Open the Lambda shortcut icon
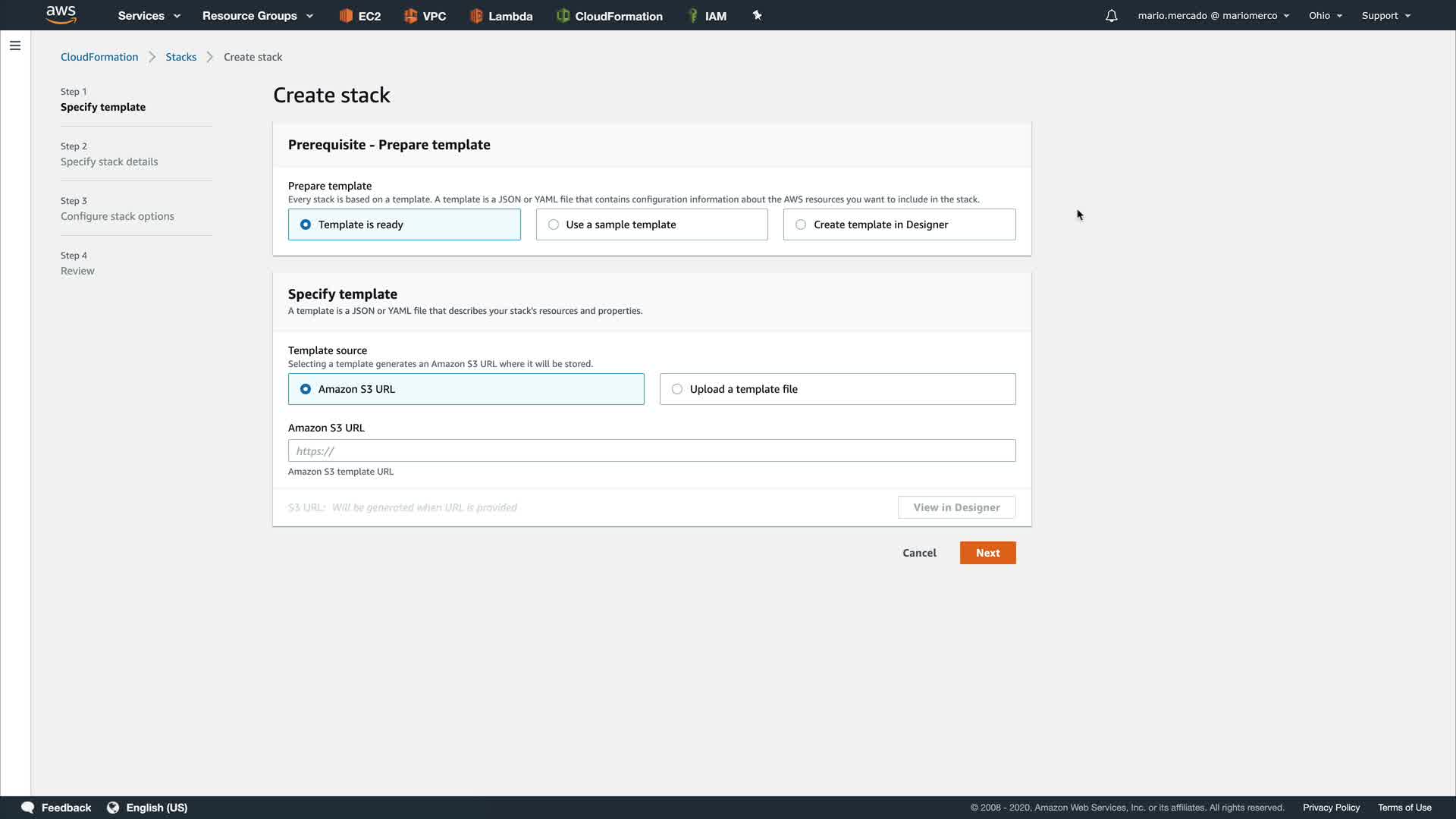This screenshot has height=819, width=1456. pyautogui.click(x=476, y=16)
